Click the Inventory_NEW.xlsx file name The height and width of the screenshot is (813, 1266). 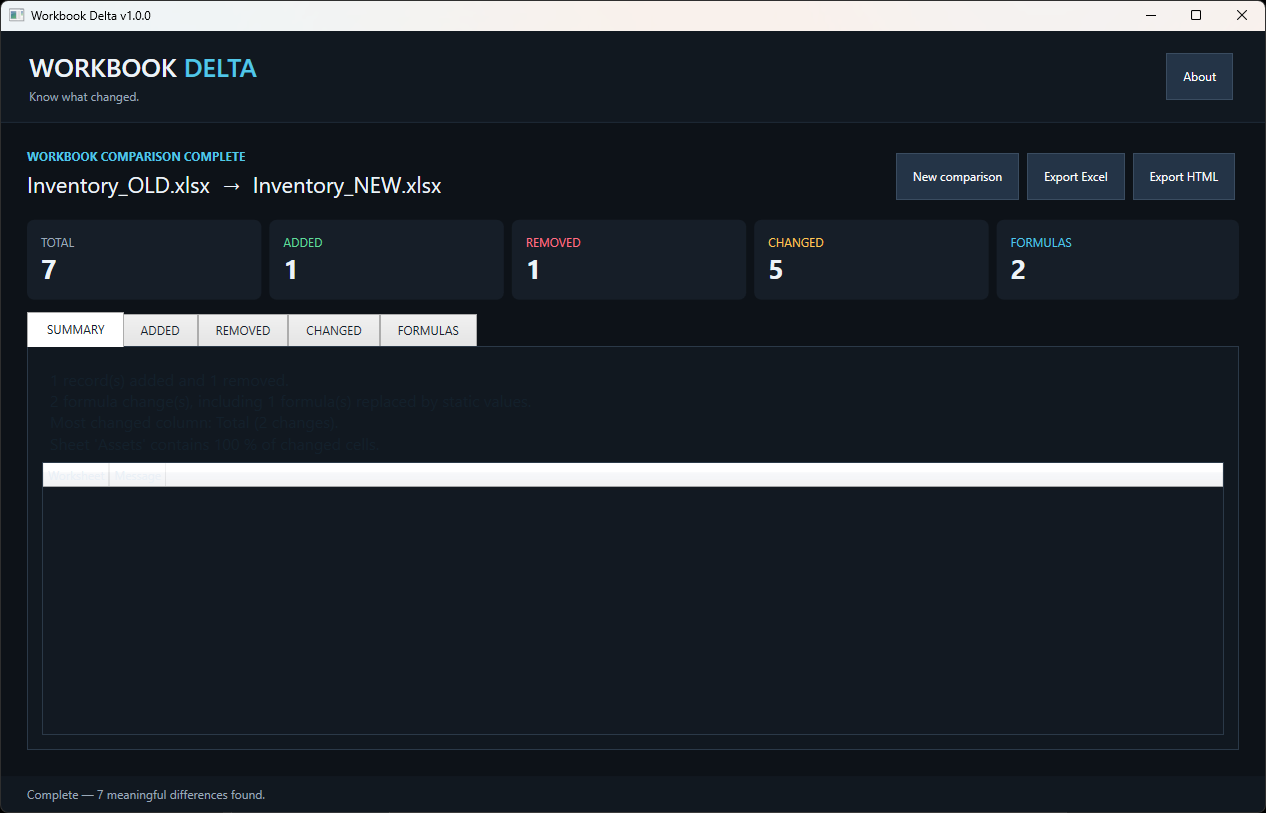pos(347,186)
